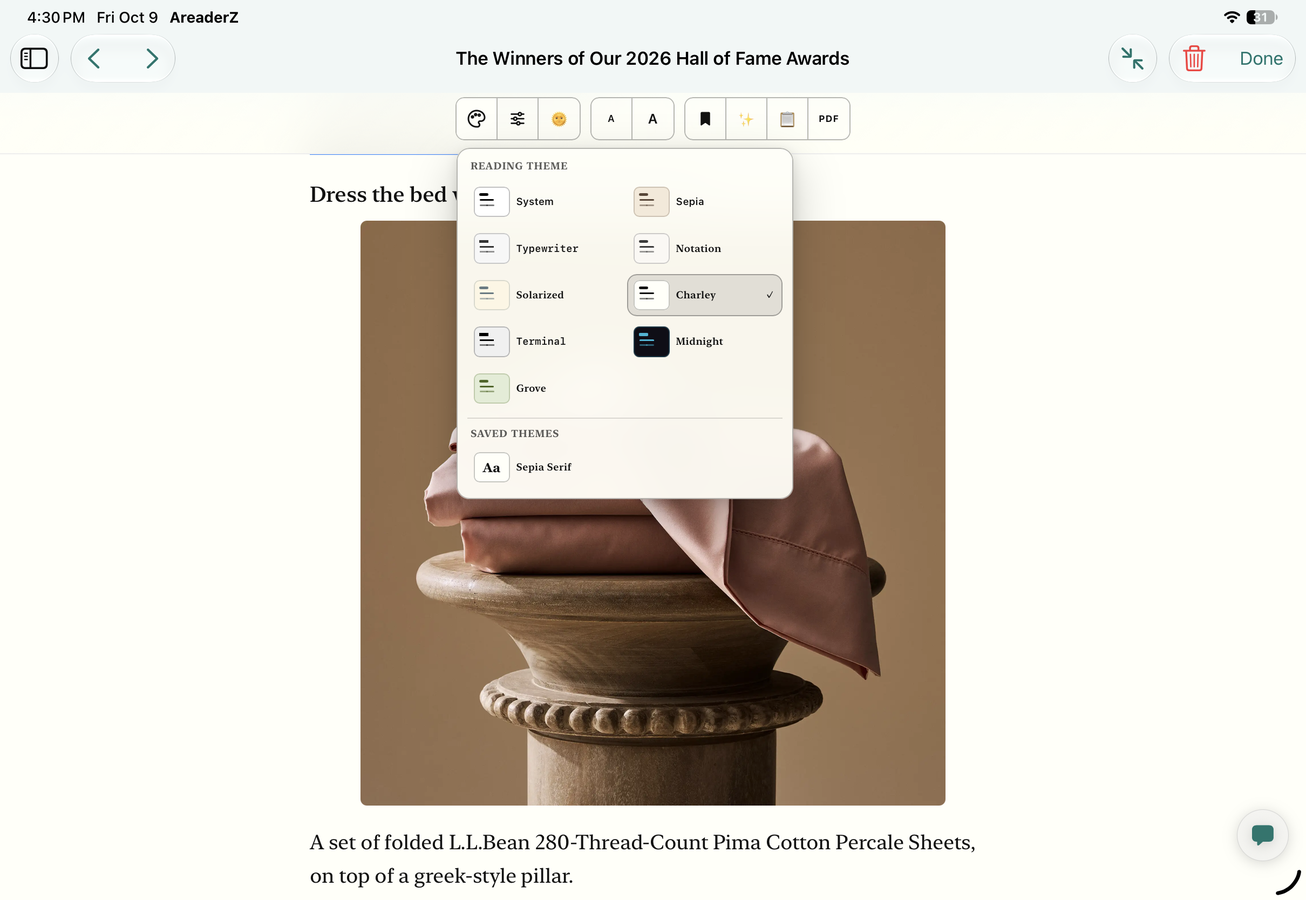The width and height of the screenshot is (1306, 900).
Task: Delete the article with the trash icon
Action: click(x=1194, y=59)
